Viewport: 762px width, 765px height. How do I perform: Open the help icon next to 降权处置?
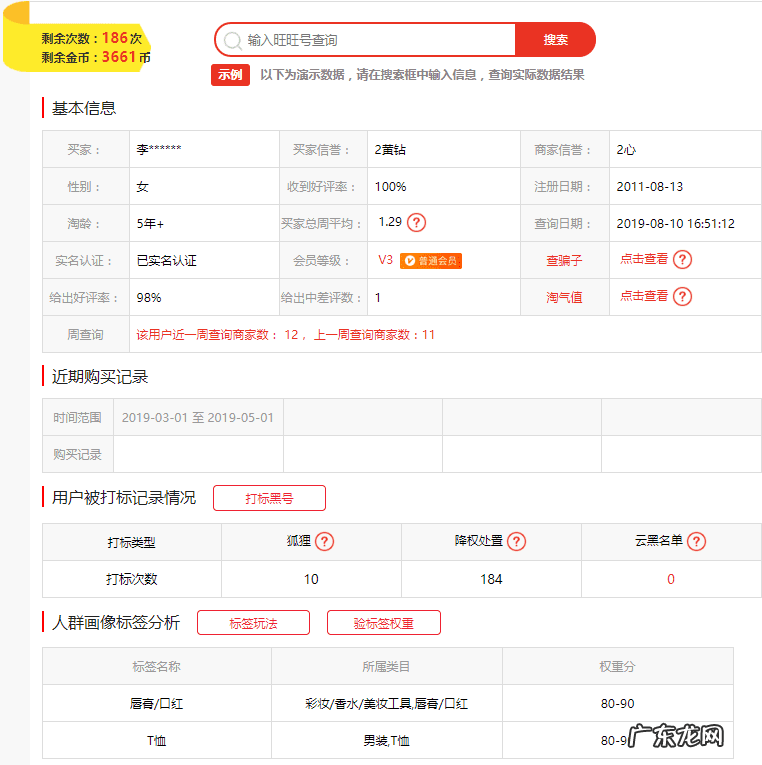point(516,542)
